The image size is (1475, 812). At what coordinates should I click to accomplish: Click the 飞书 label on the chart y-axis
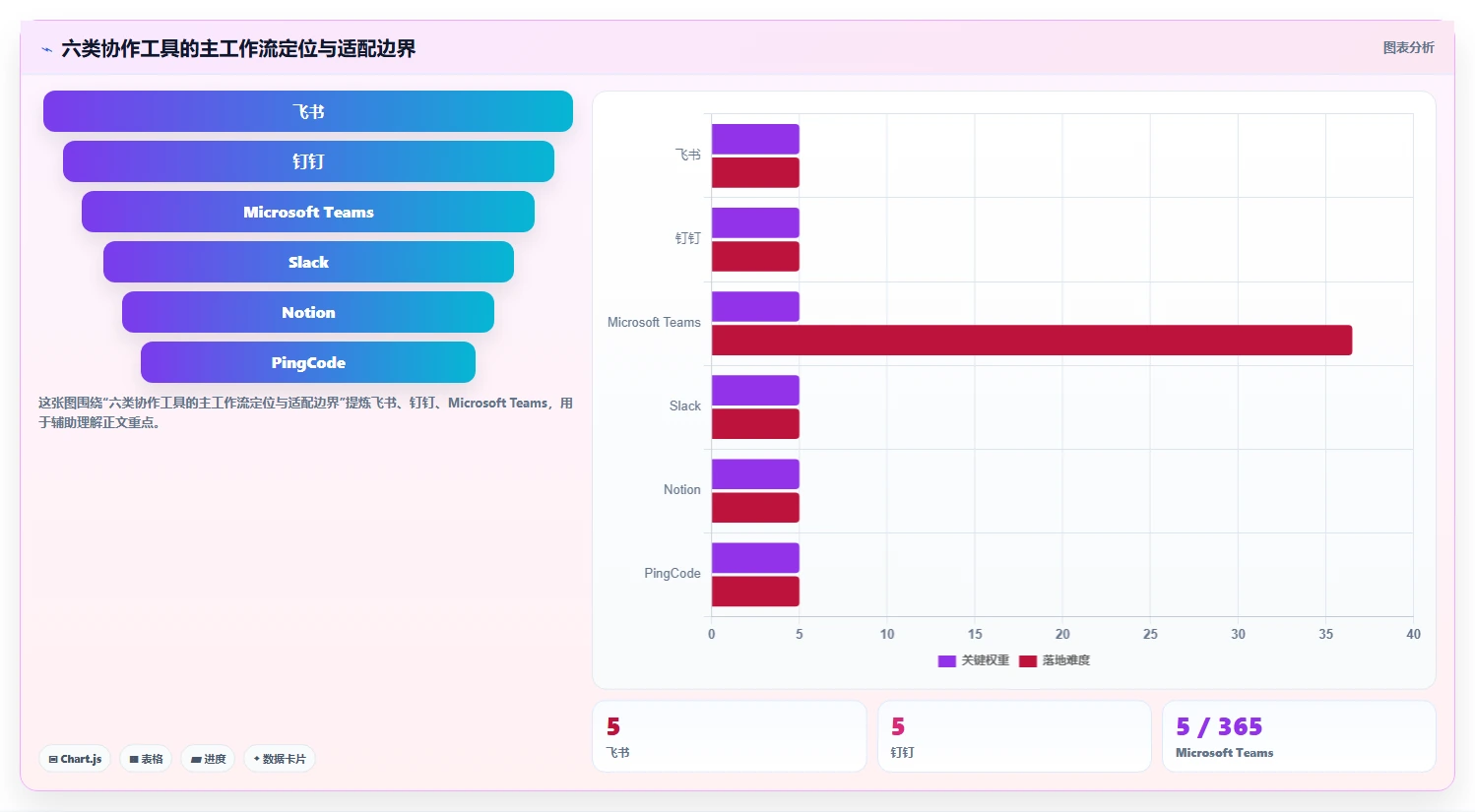click(687, 155)
